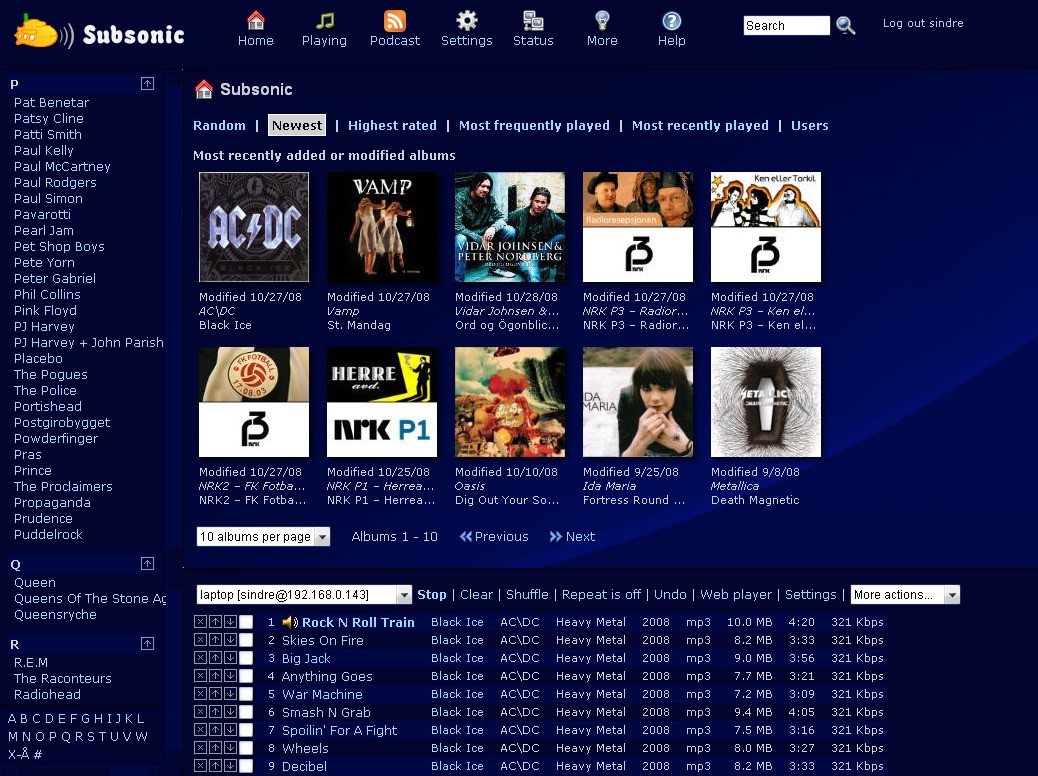Open the Metallica "Death Magnetic" album cover
1038x776 pixels.
765,401
